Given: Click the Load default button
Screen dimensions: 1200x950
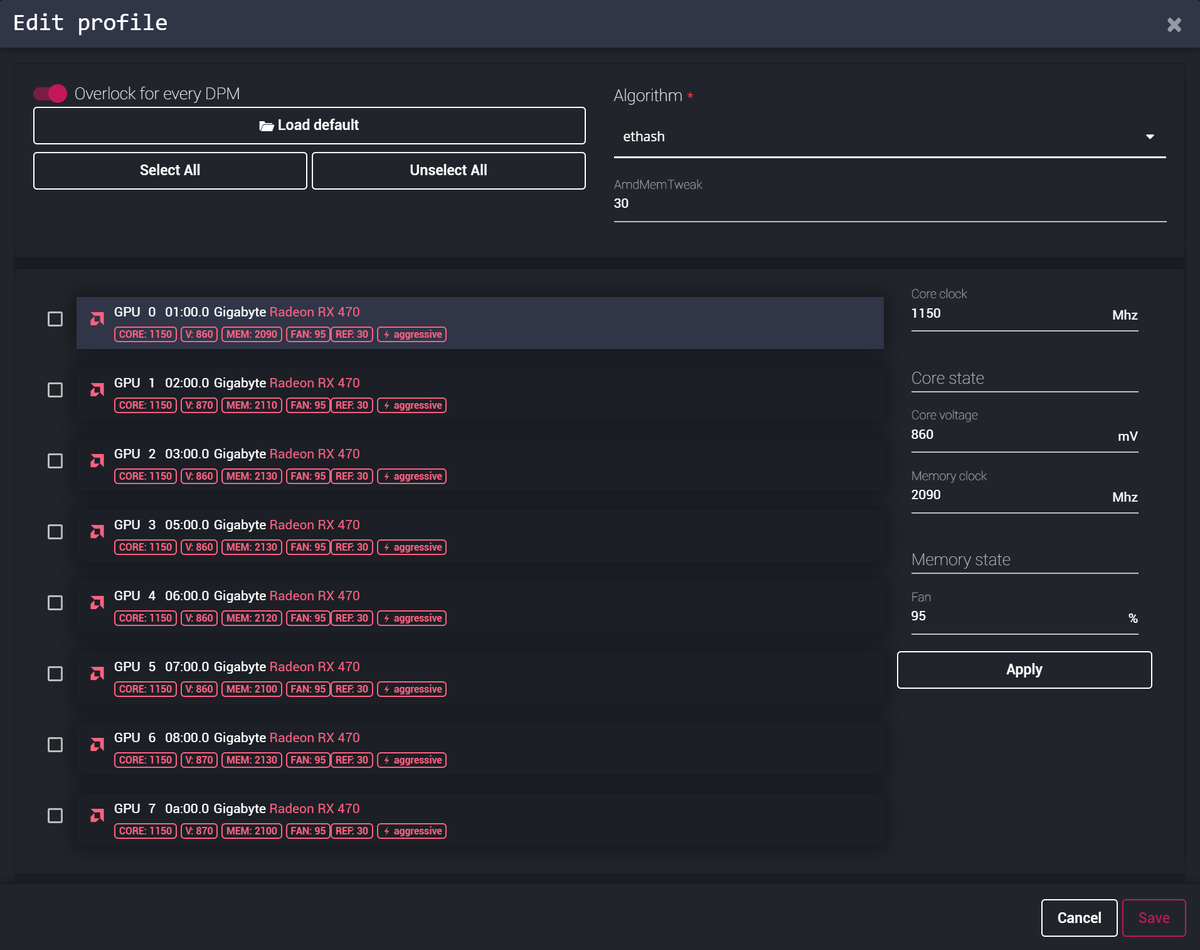Looking at the screenshot, I should pos(309,126).
